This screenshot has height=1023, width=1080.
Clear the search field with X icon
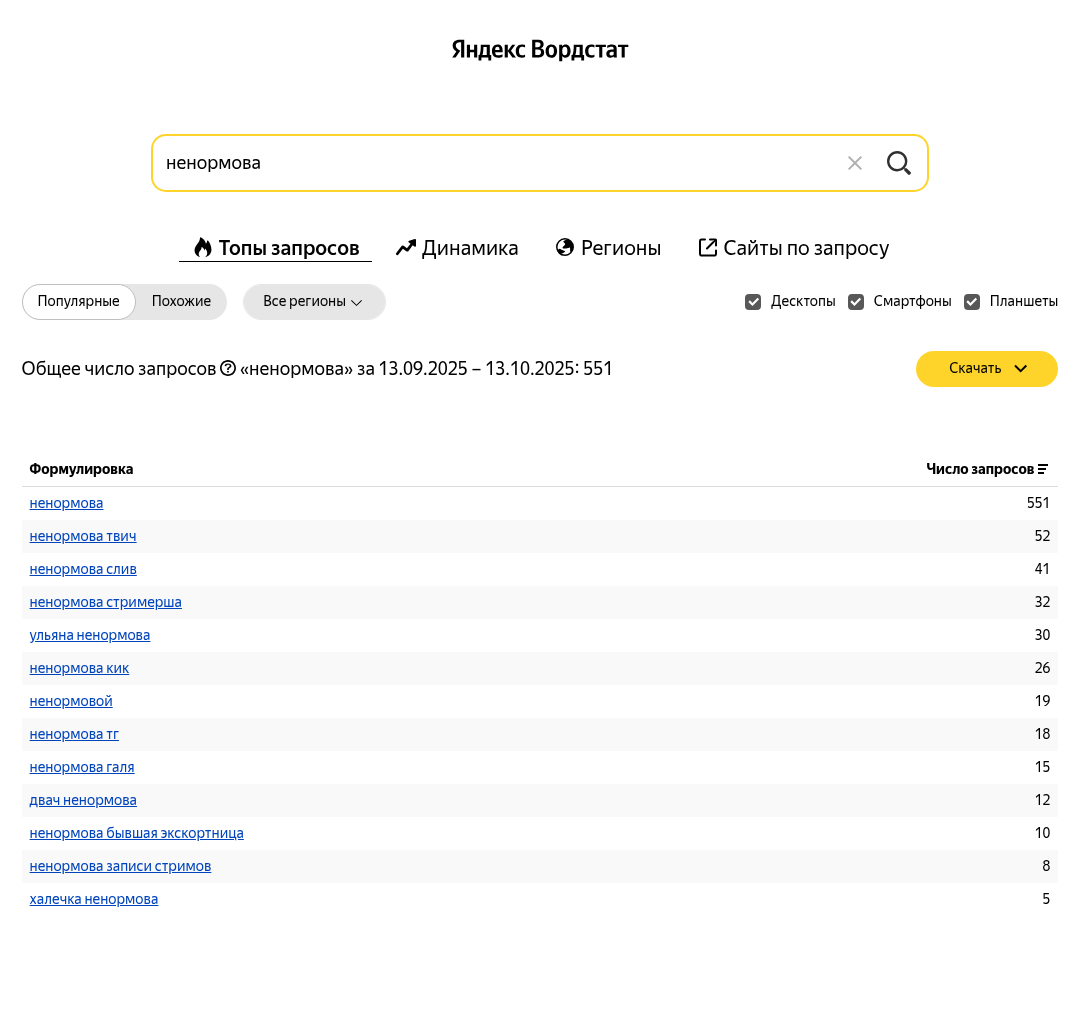[854, 163]
